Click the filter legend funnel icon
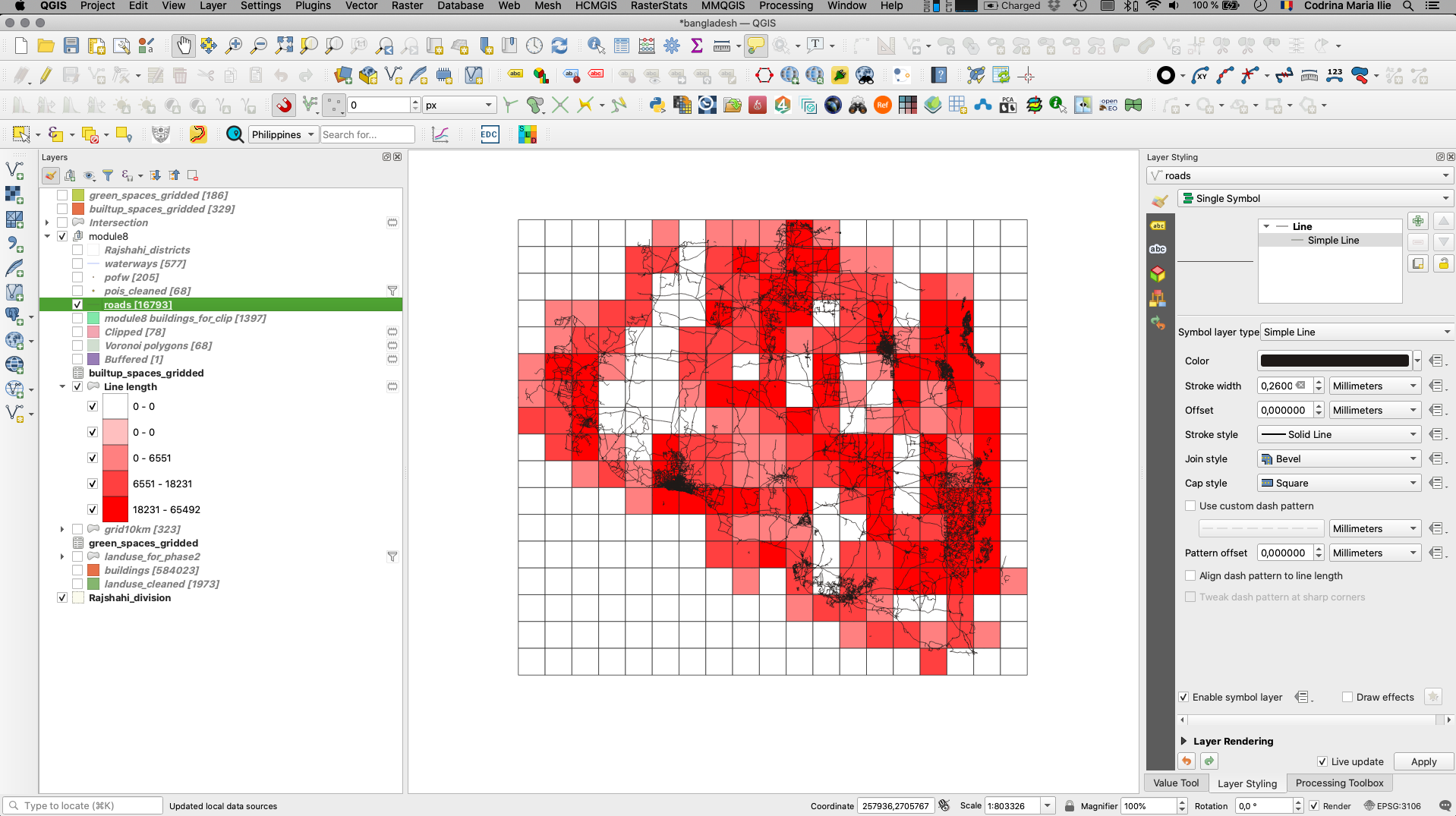The width and height of the screenshot is (1456, 816). 108,176
